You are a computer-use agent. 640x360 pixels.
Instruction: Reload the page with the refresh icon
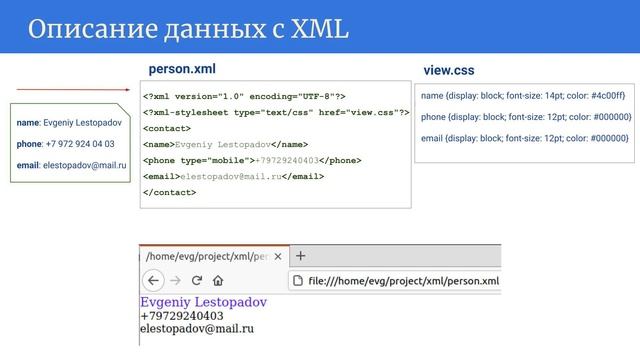click(x=197, y=280)
